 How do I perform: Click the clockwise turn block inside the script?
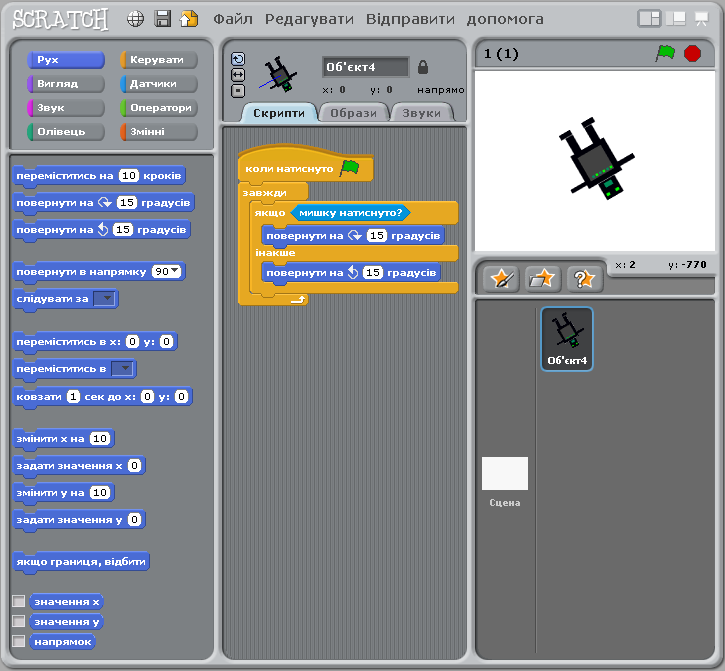coord(352,236)
